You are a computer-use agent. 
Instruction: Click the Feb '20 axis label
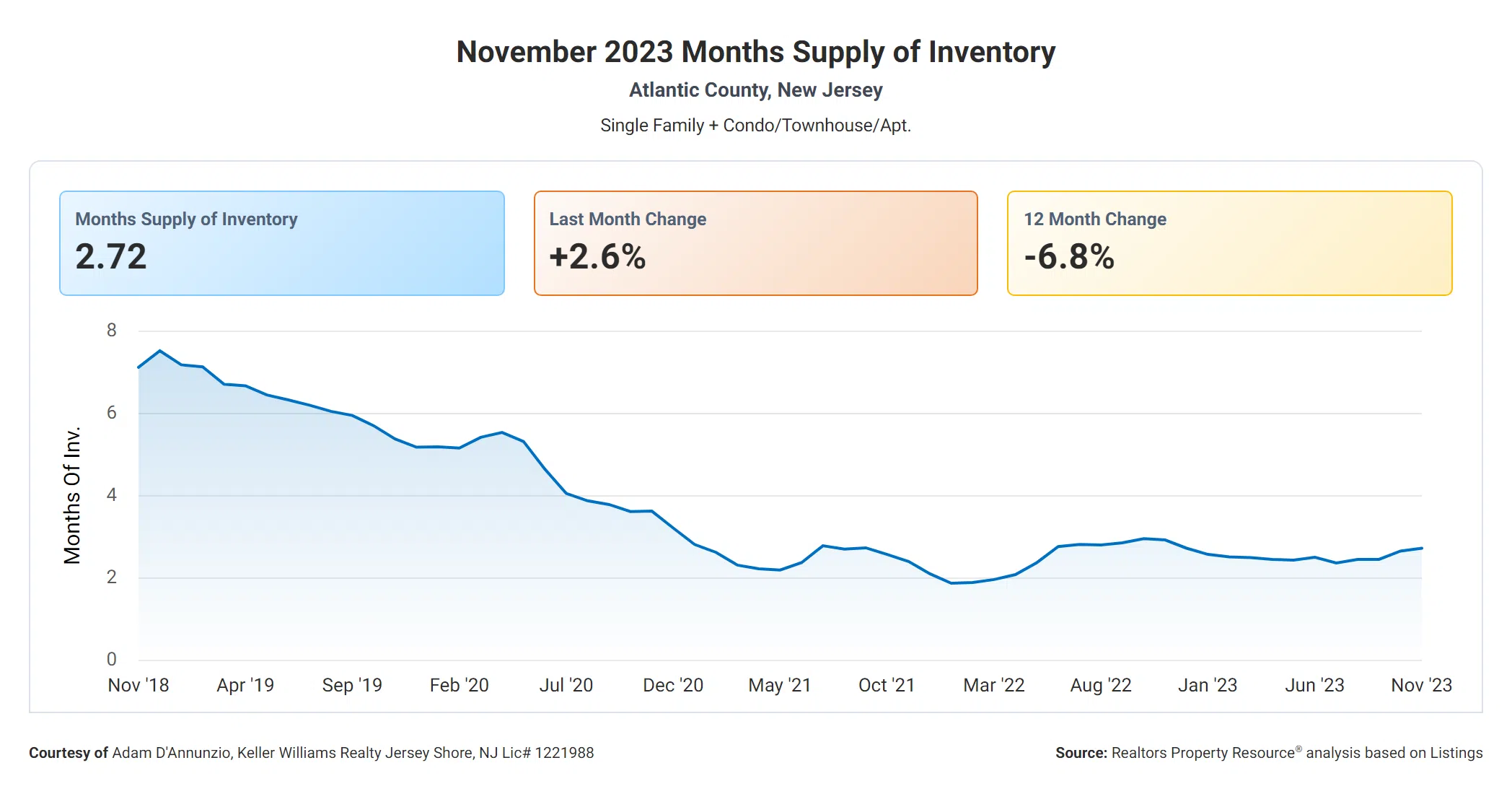(459, 685)
